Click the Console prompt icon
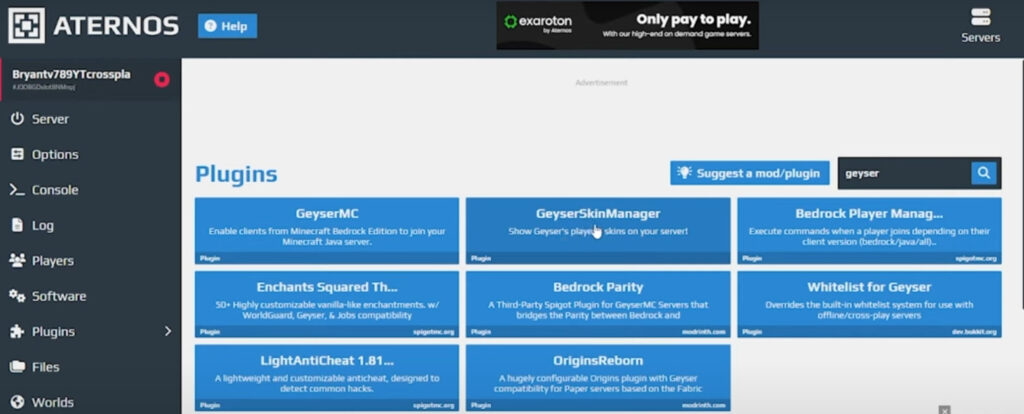Viewport: 1024px width, 414px height. pyautogui.click(x=17, y=190)
